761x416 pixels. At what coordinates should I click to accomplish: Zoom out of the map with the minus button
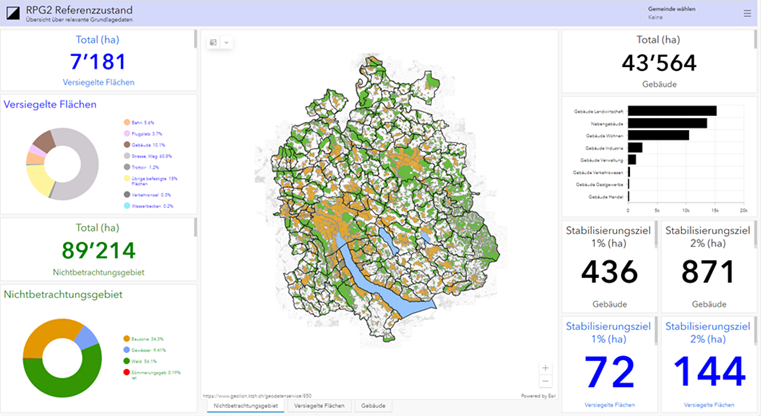[x=546, y=381]
